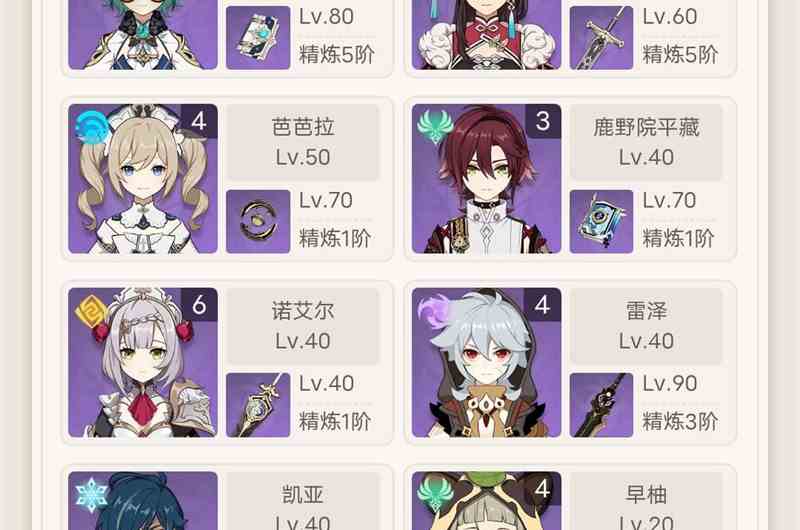Screen dimensions: 800x530
Task: Tap 鹿野院平藏's constellation 3 badge
Action: click(x=543, y=121)
